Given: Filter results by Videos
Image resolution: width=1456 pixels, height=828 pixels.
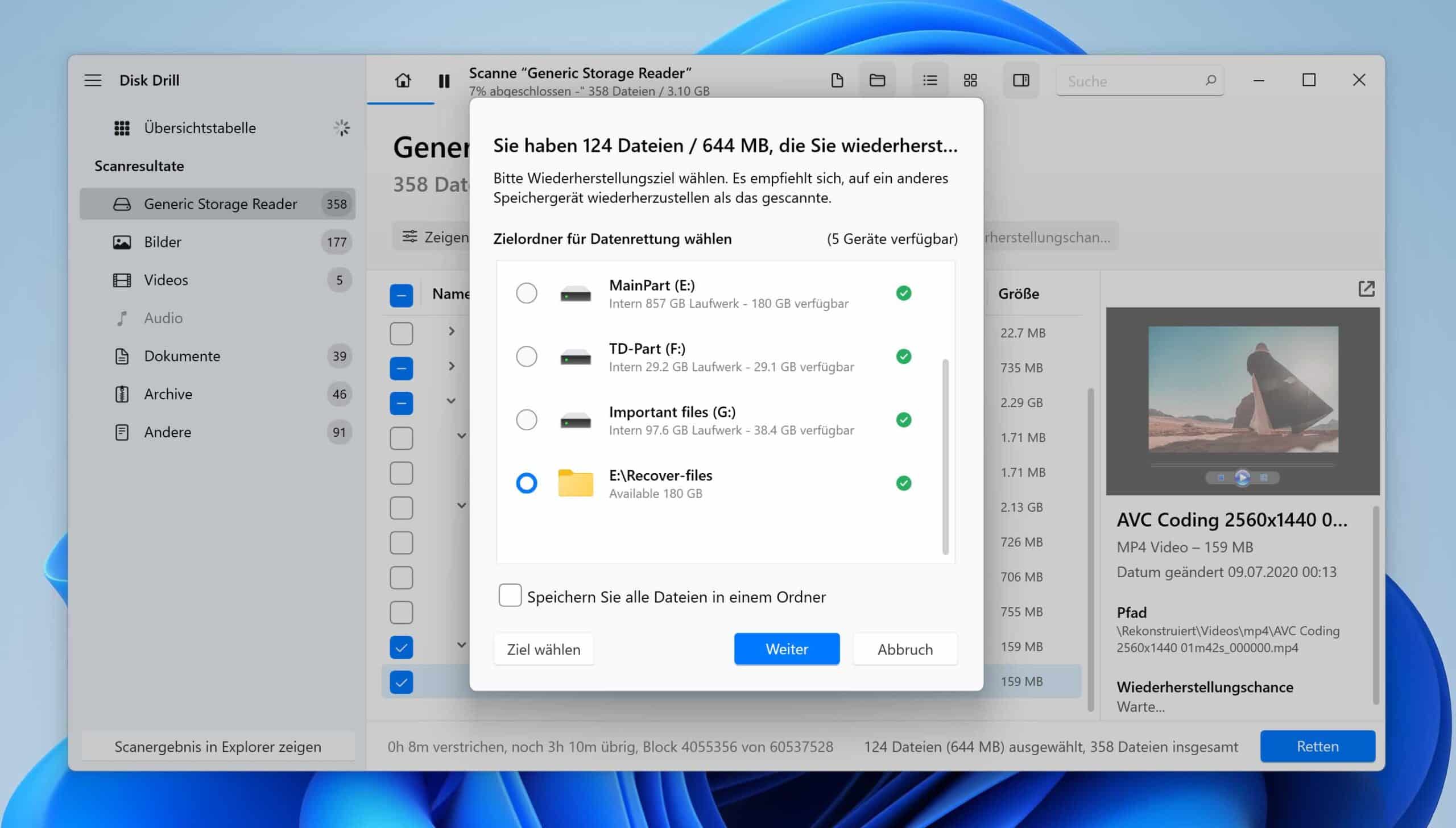Looking at the screenshot, I should 217,280.
